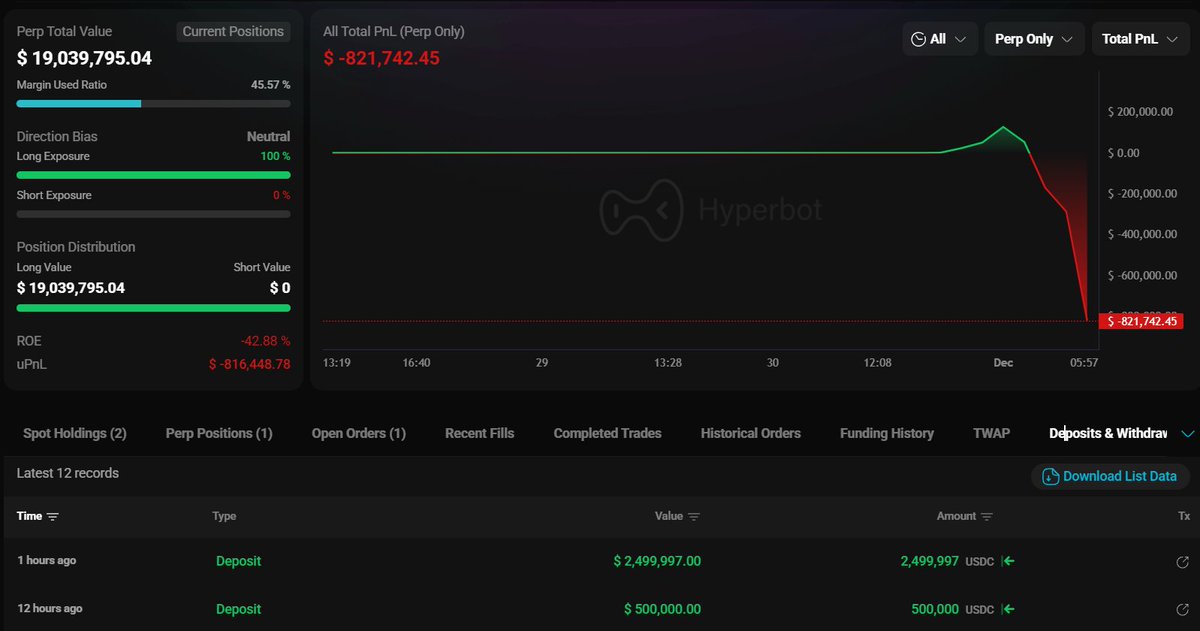The image size is (1200, 631).
Task: Sort deposits using the Amount sort icon
Action: coord(987,516)
